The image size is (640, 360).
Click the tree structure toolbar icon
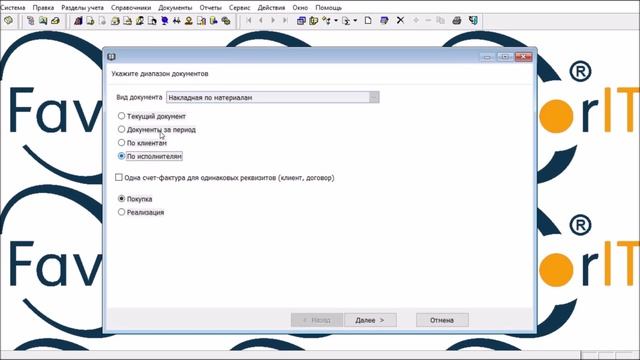point(327,20)
